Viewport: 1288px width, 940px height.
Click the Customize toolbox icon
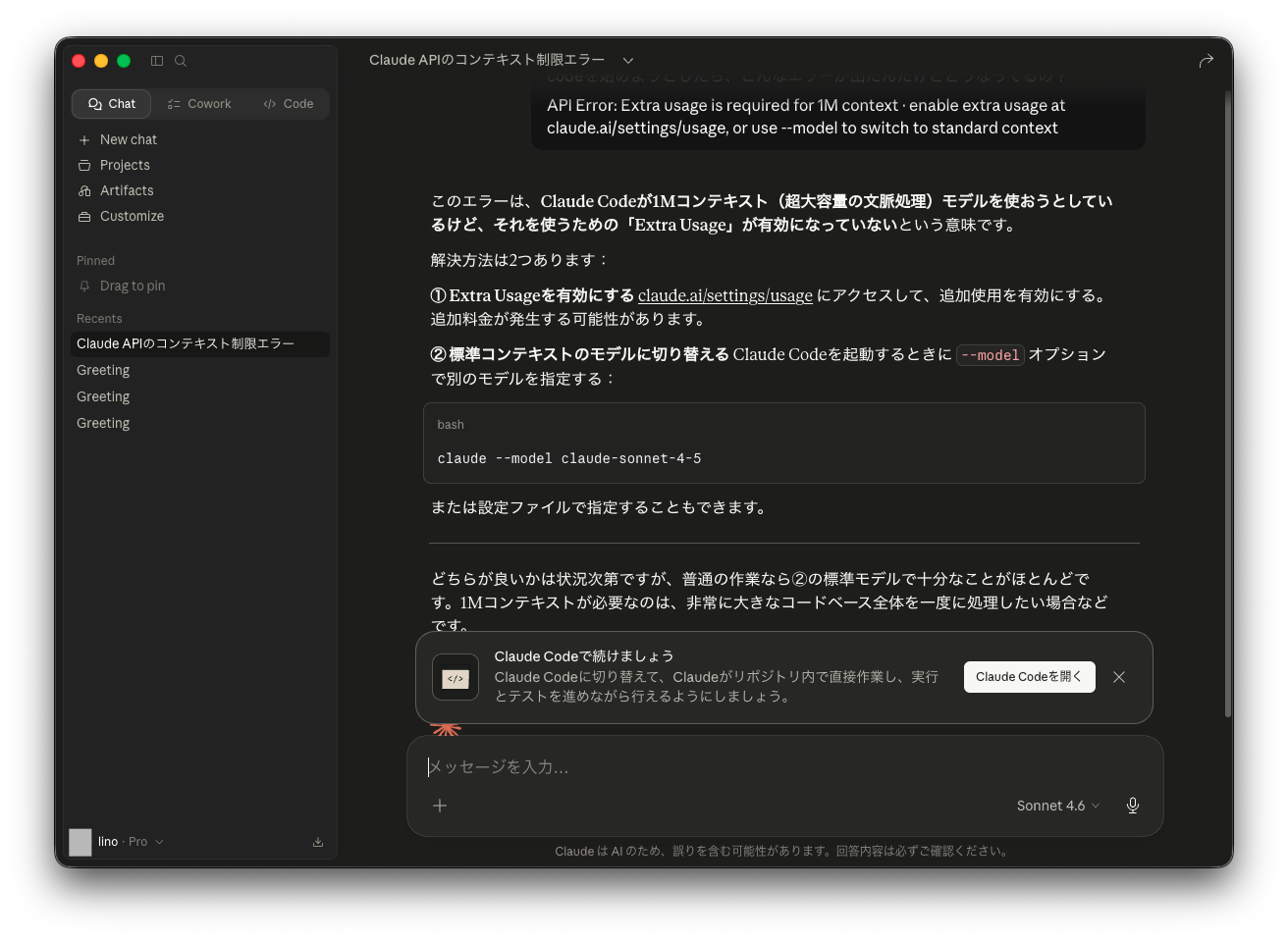tap(84, 217)
